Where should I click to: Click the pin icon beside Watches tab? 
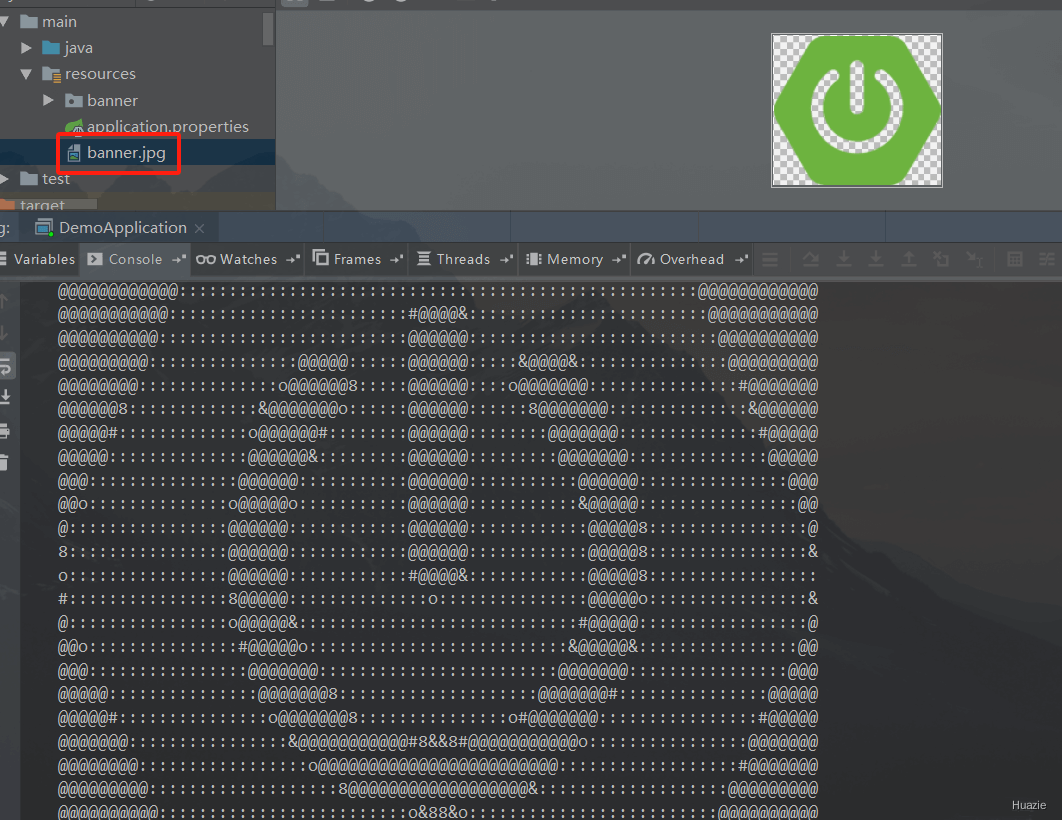[x=293, y=259]
